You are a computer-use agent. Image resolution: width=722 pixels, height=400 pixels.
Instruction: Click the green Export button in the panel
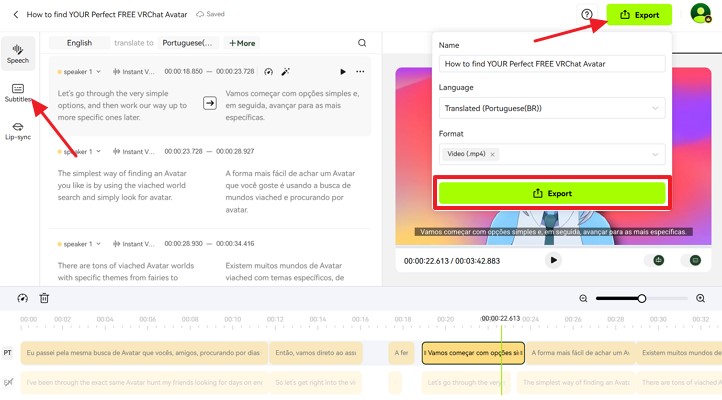click(x=552, y=193)
